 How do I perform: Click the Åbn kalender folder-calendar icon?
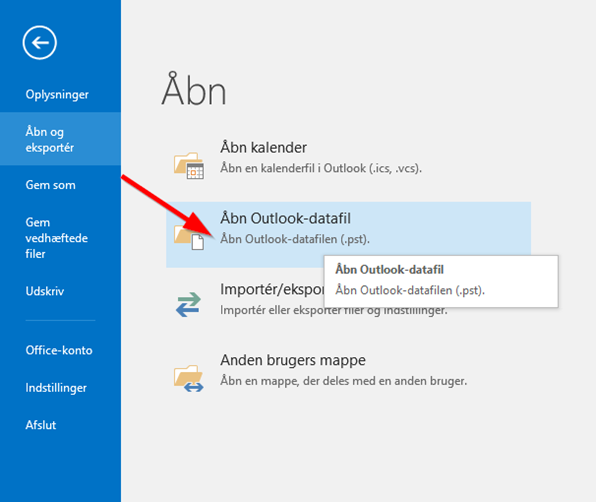coord(189,166)
